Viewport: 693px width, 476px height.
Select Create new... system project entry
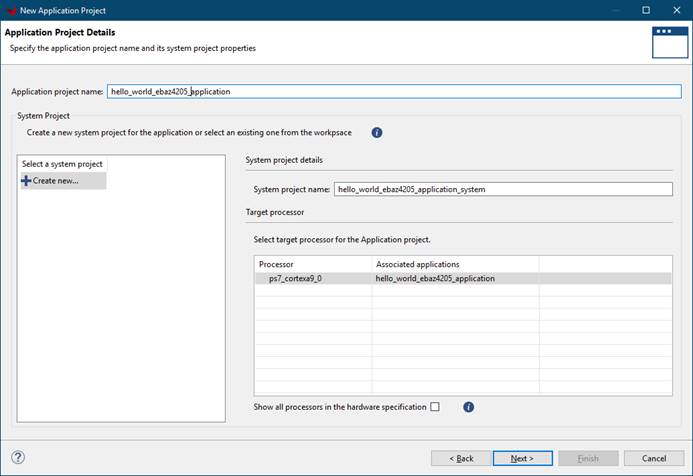pos(62,181)
